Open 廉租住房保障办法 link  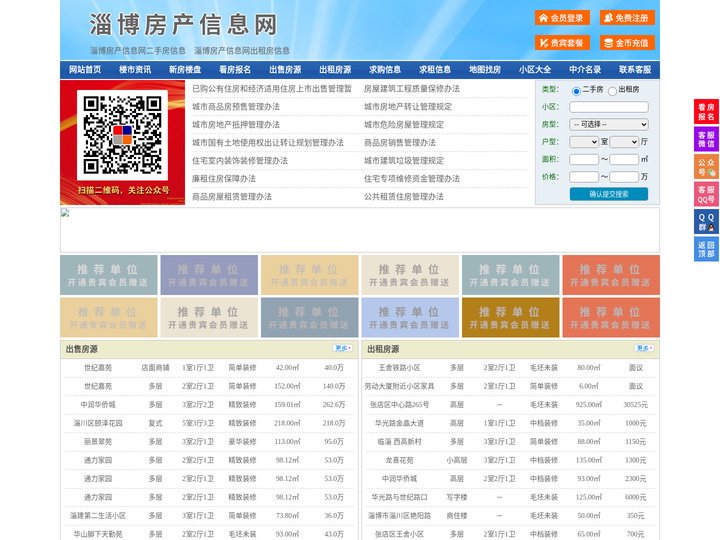pos(224,179)
